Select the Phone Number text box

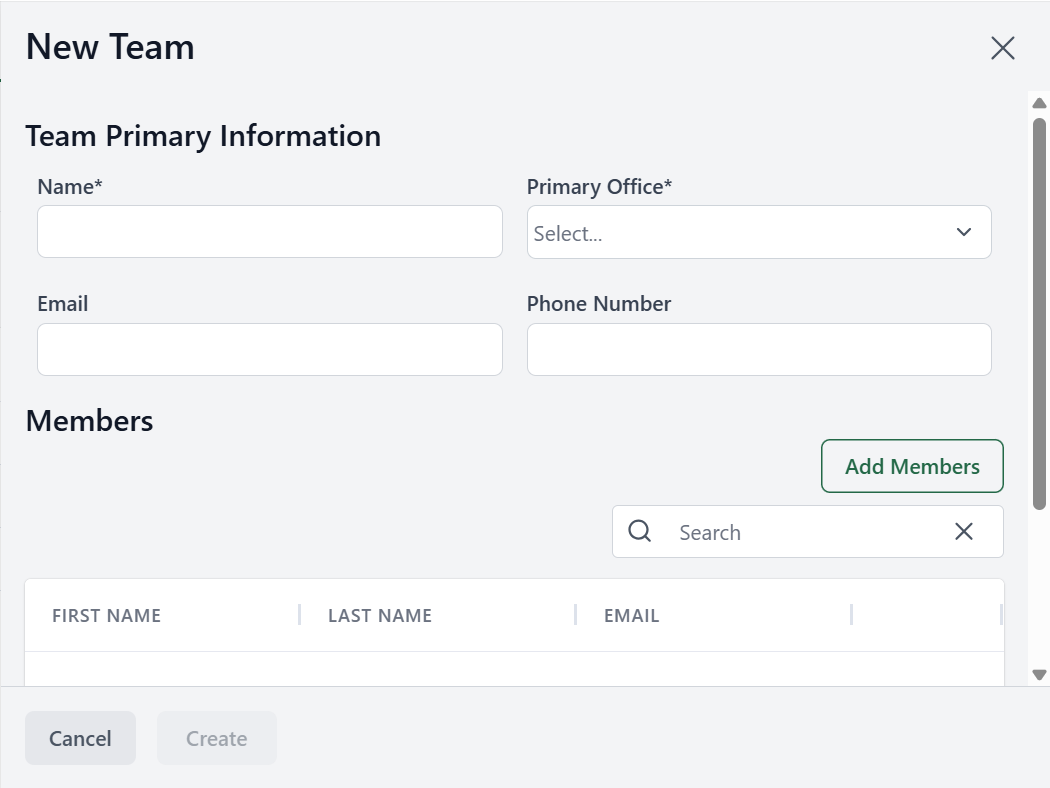point(759,349)
